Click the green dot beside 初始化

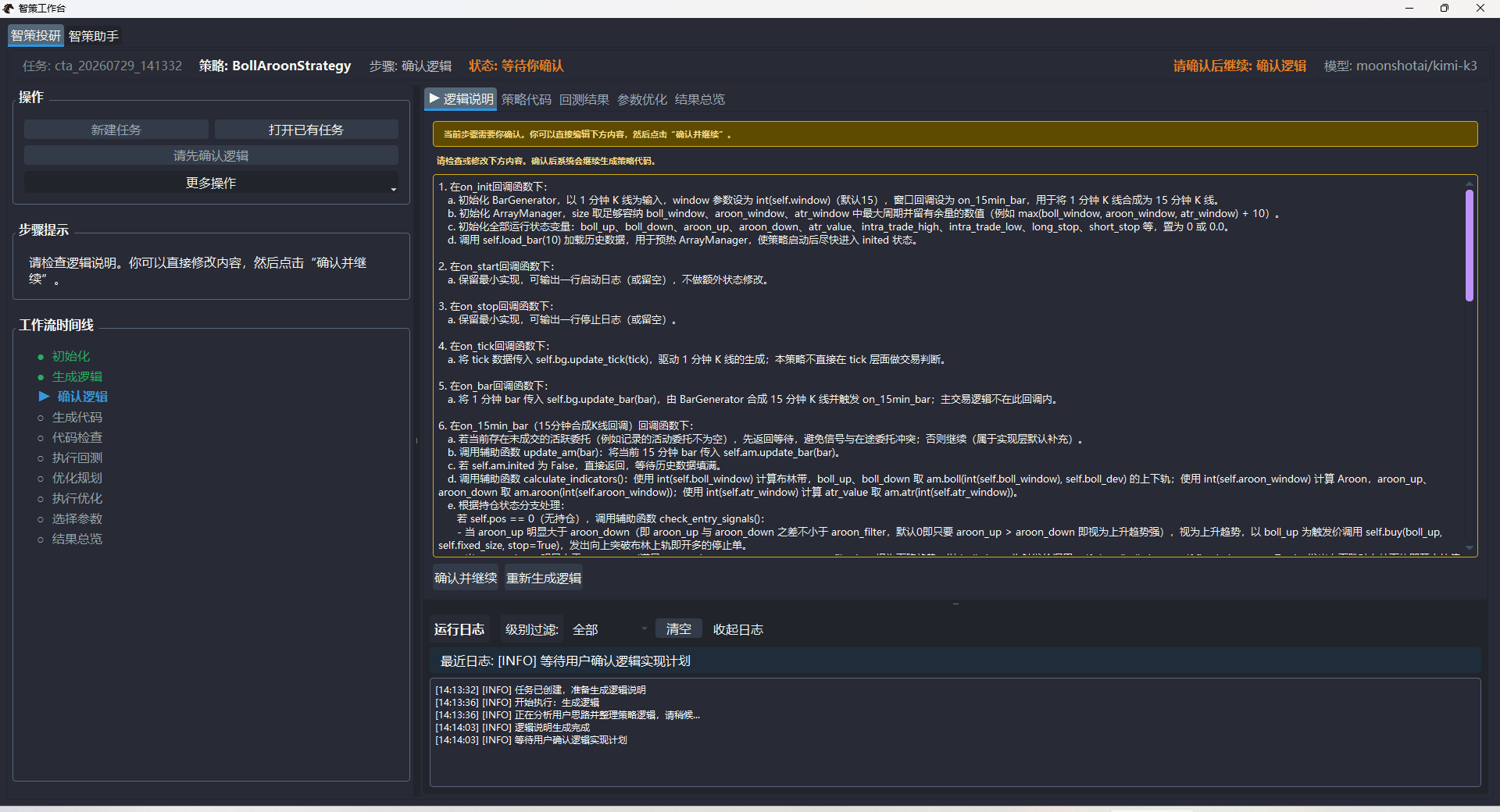(x=41, y=357)
